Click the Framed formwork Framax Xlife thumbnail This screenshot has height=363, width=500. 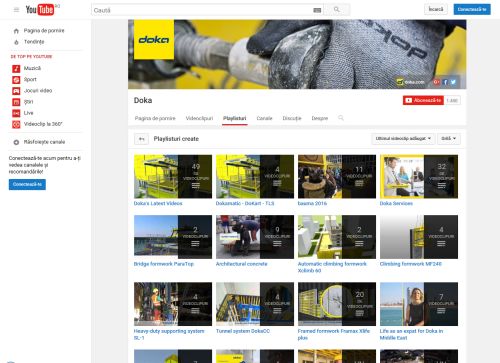(x=337, y=304)
